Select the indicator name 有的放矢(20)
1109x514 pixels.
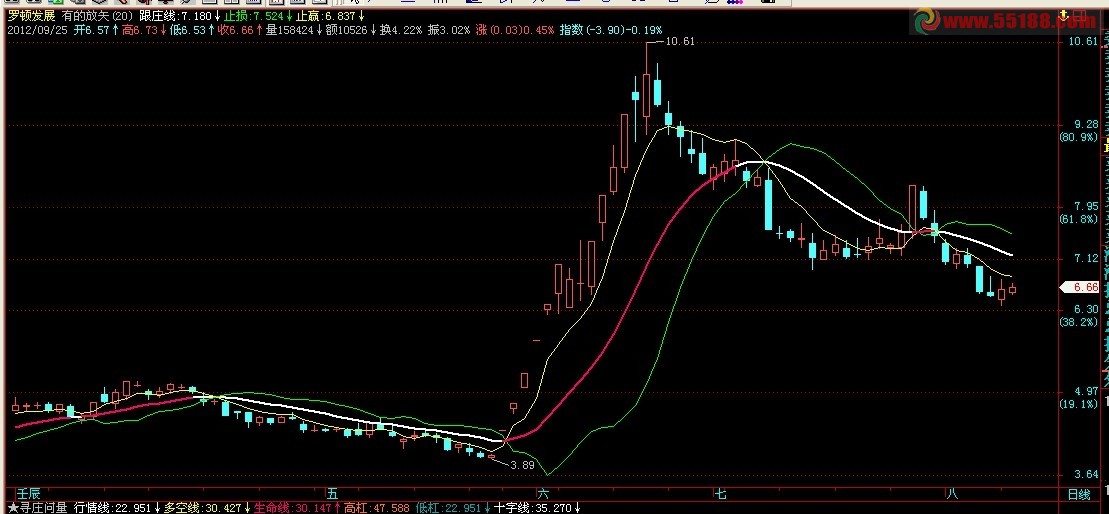coord(98,16)
